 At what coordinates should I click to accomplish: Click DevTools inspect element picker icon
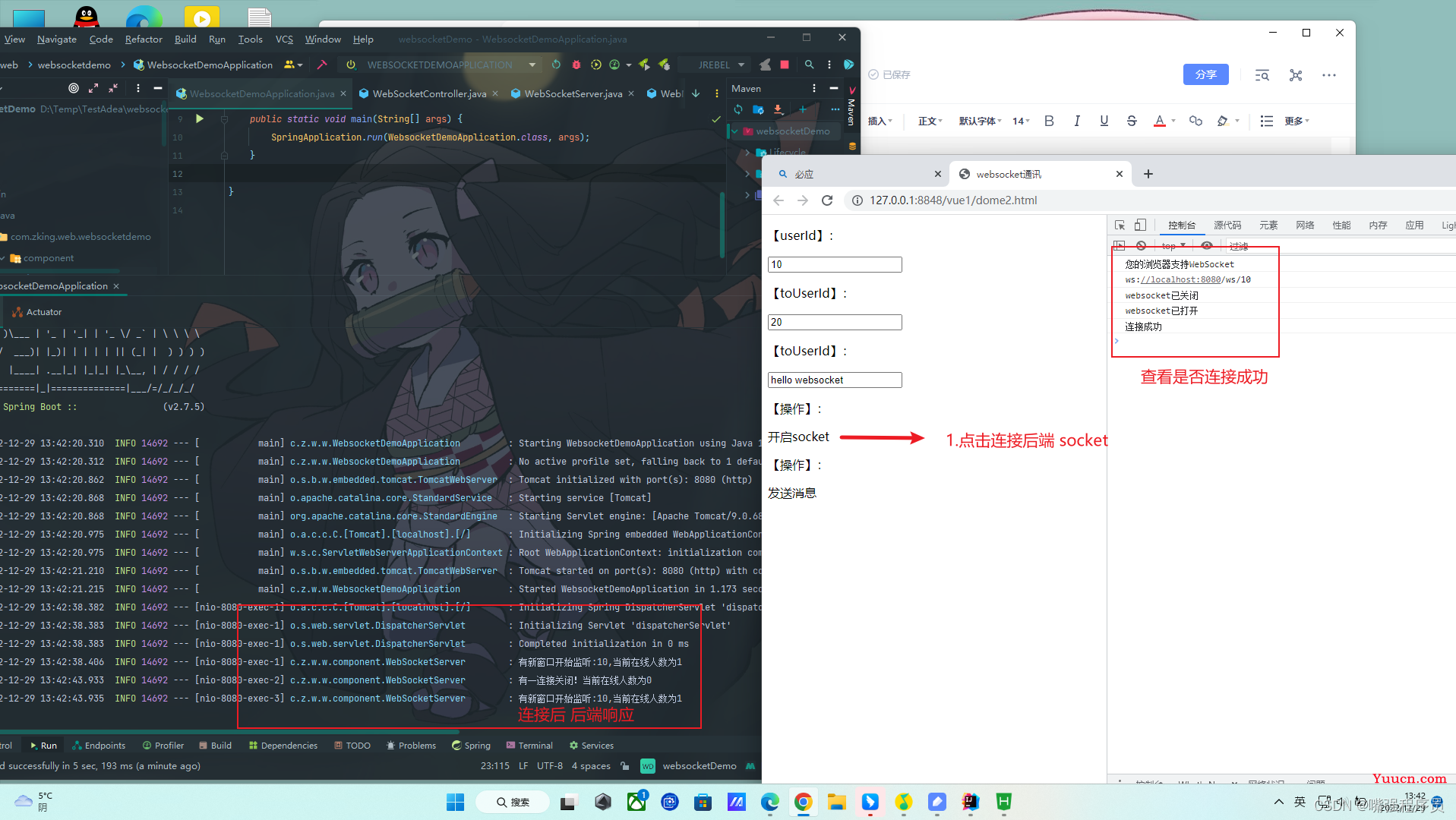[1120, 225]
